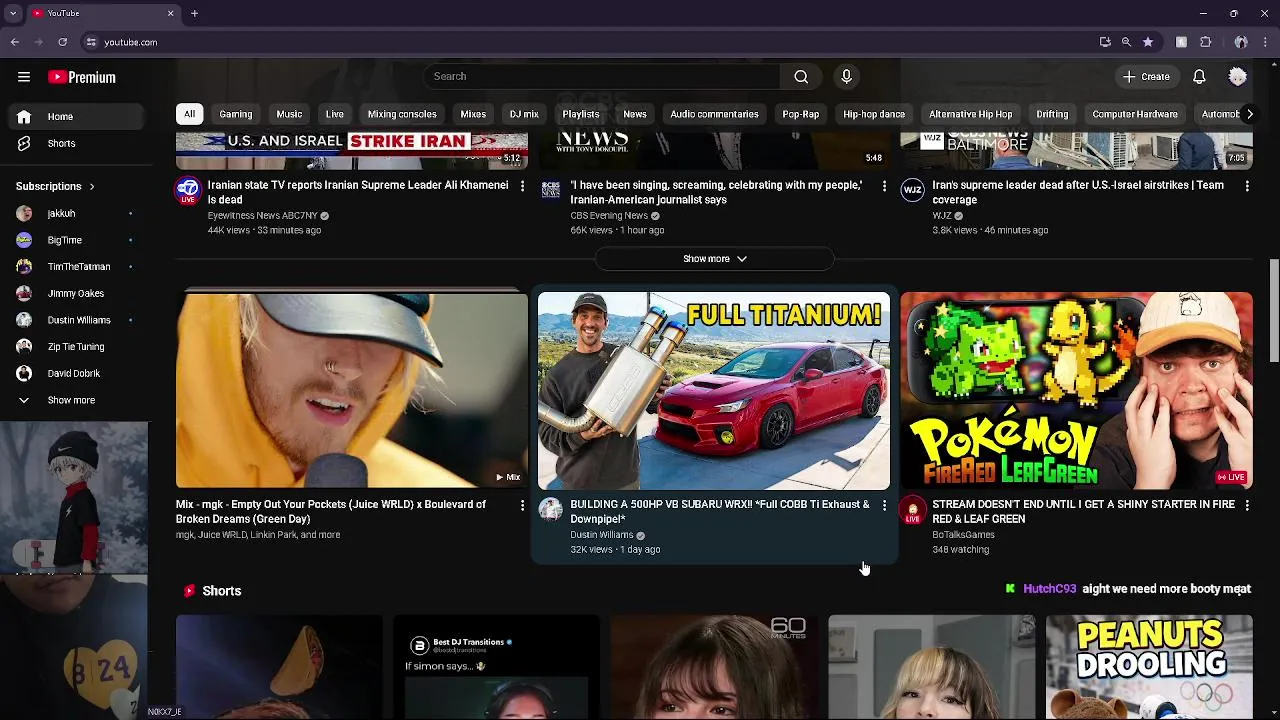The height and width of the screenshot is (720, 1280).
Task: Open David Dobrik subscription channel
Action: tap(74, 373)
